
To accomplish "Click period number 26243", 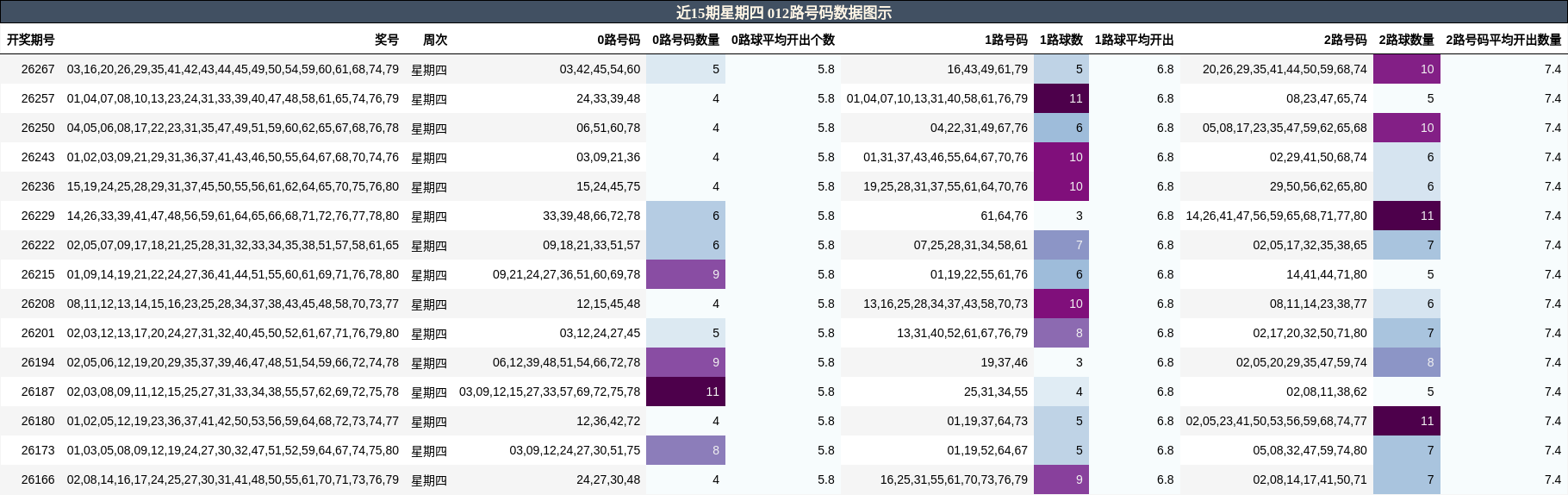I will [x=38, y=157].
